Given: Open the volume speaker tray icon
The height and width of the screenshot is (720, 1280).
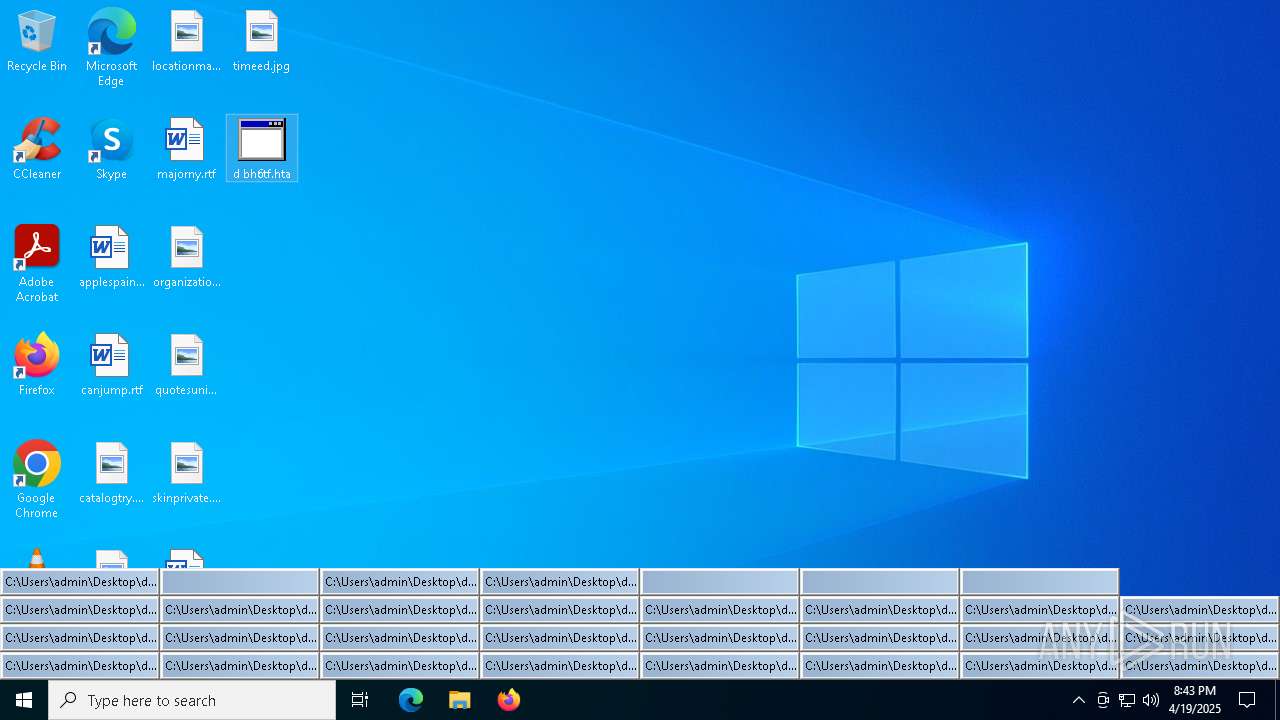Looking at the screenshot, I should (1151, 700).
